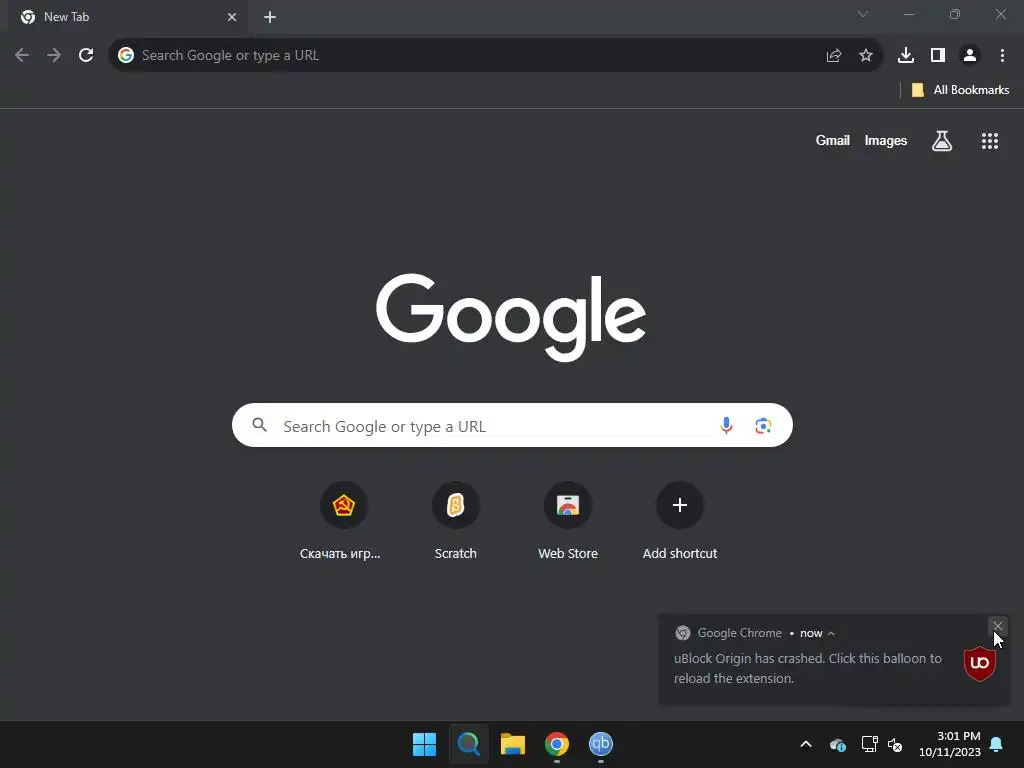Open the Gmail link

833,140
